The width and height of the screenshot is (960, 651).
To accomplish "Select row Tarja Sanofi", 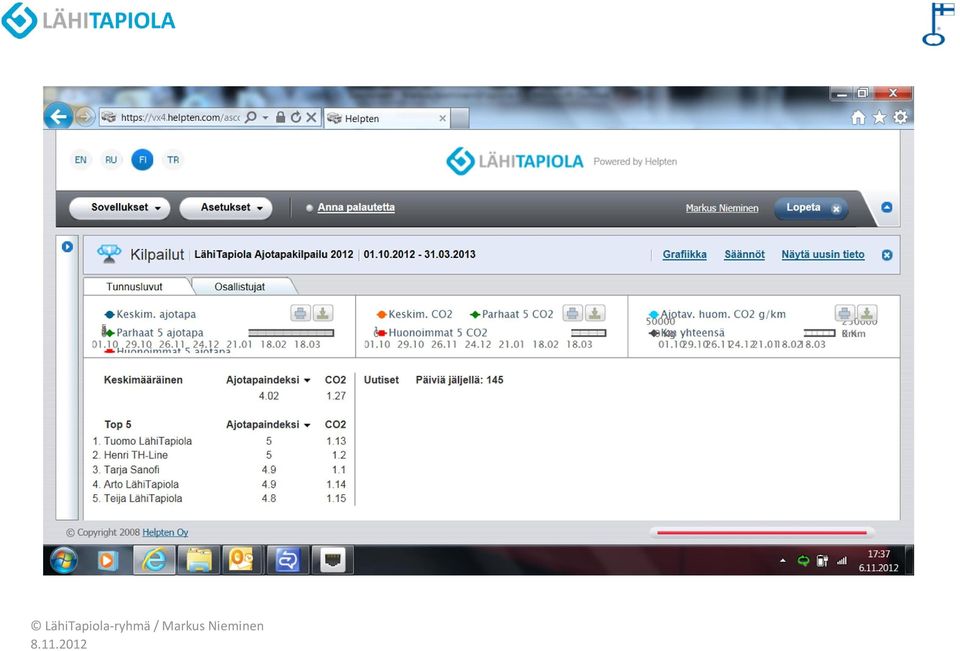I will 219,470.
